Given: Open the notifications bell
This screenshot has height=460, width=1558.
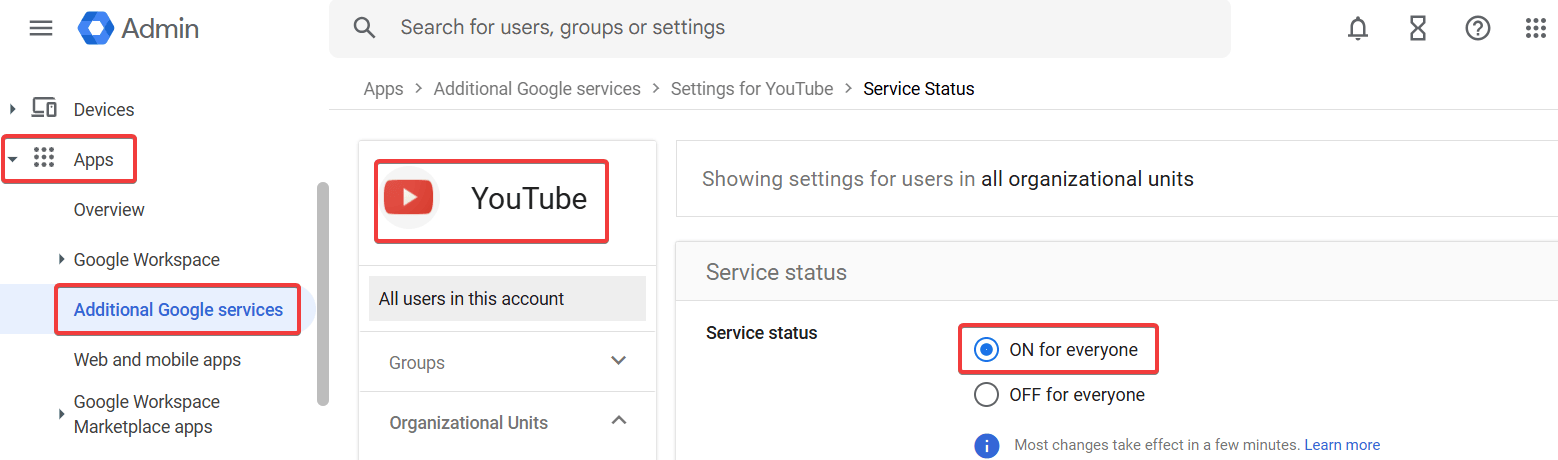Looking at the screenshot, I should coord(1358,29).
